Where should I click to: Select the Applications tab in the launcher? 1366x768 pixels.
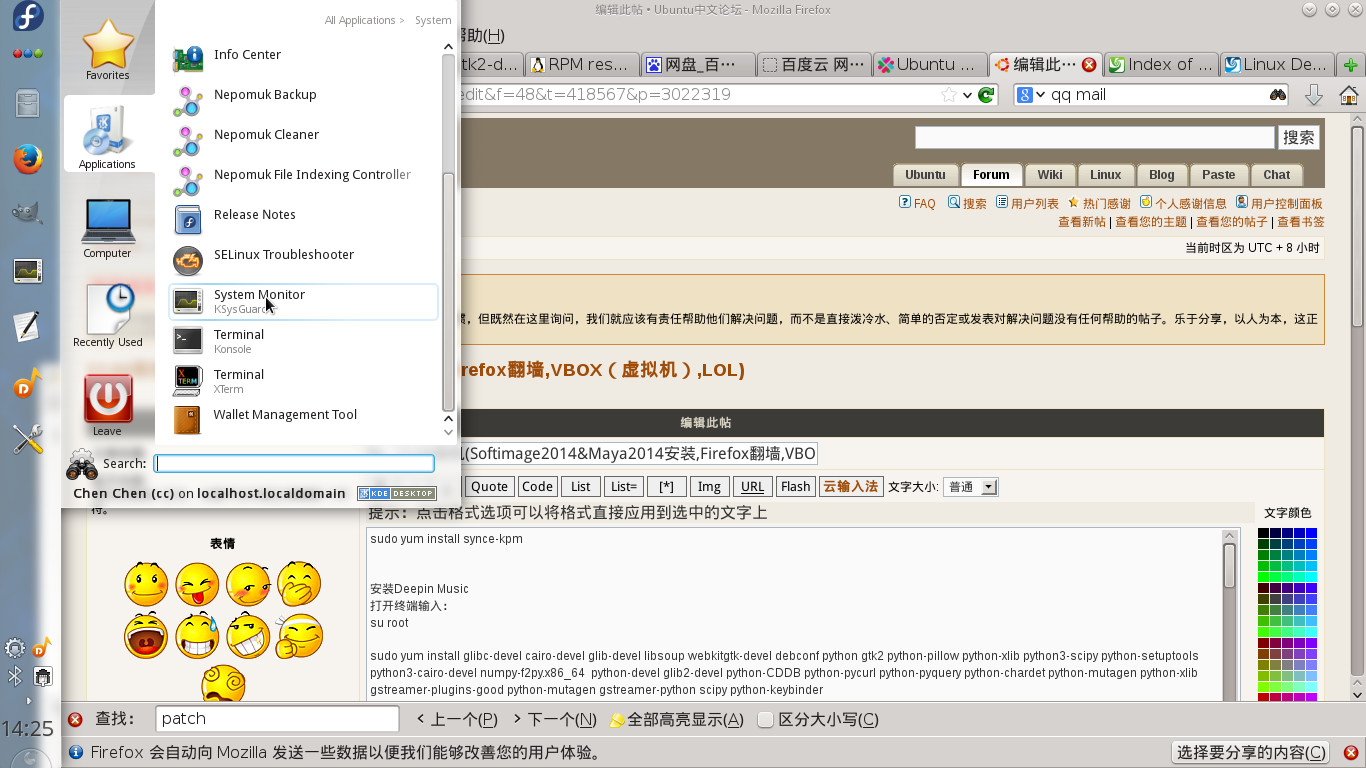coord(107,135)
